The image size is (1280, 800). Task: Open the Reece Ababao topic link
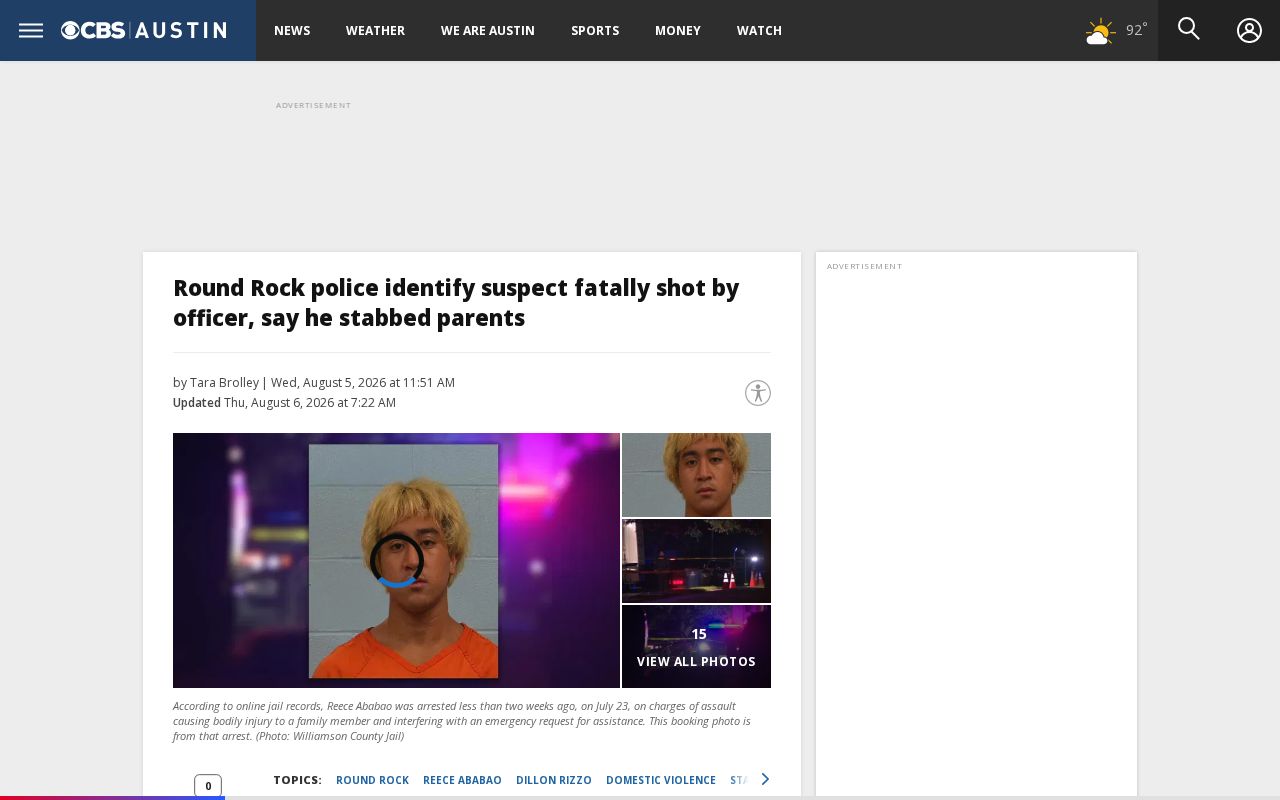[462, 780]
